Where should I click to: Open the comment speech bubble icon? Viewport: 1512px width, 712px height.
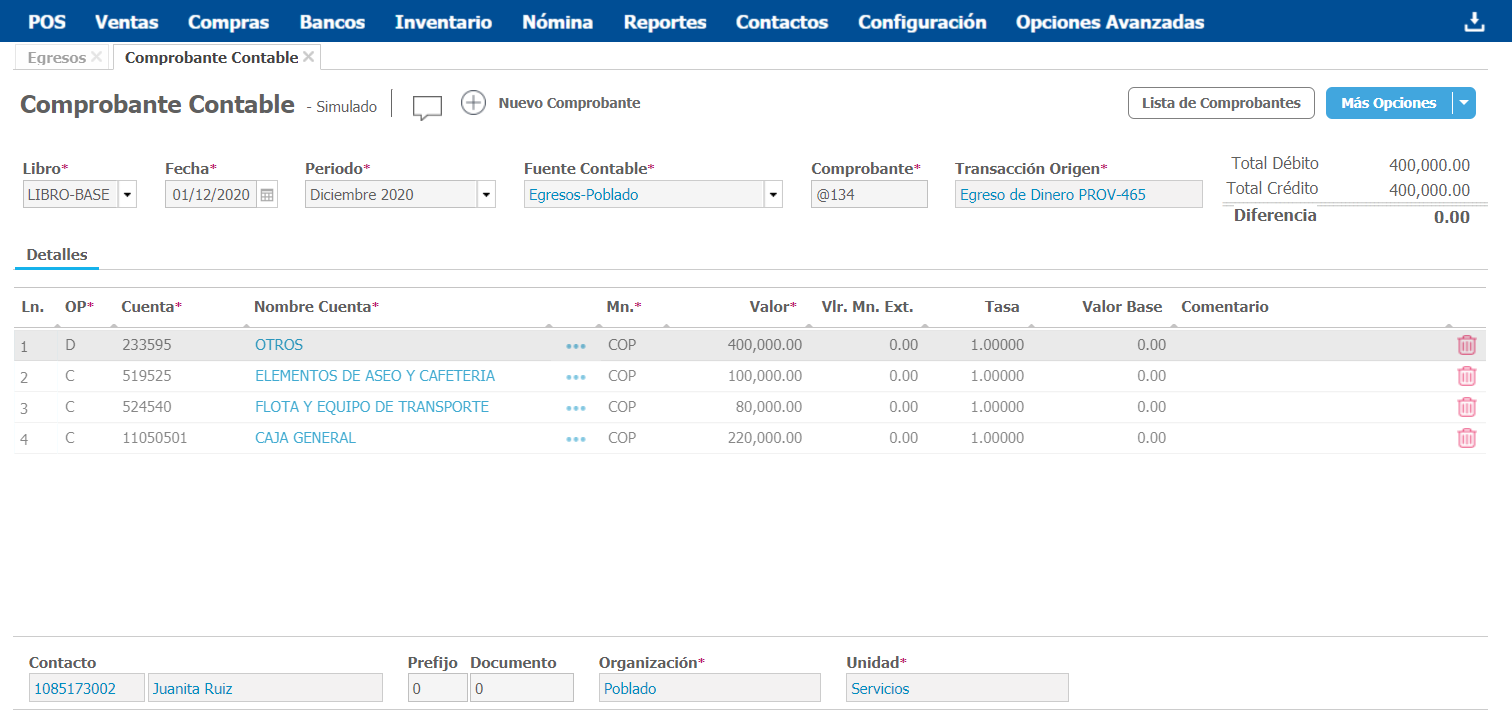coord(427,107)
